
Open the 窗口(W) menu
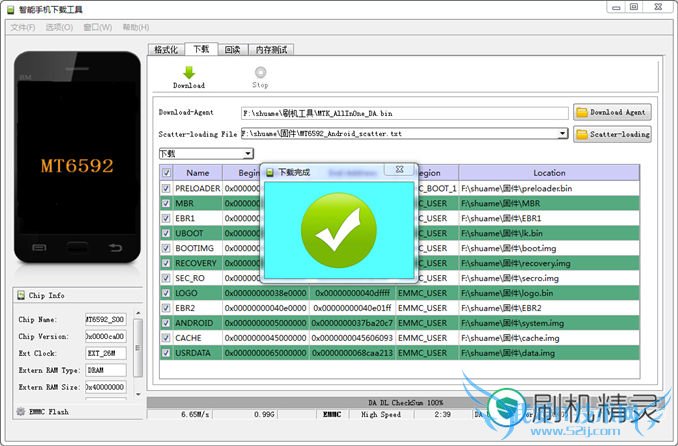(x=98, y=27)
